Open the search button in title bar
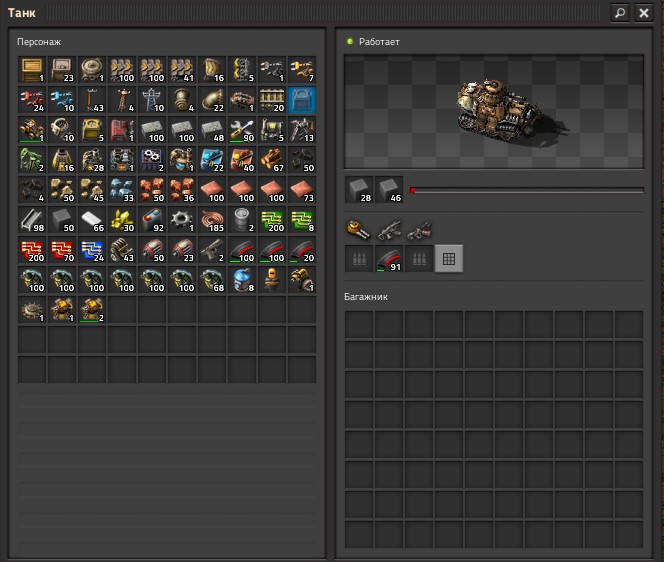This screenshot has width=664, height=562. (620, 13)
